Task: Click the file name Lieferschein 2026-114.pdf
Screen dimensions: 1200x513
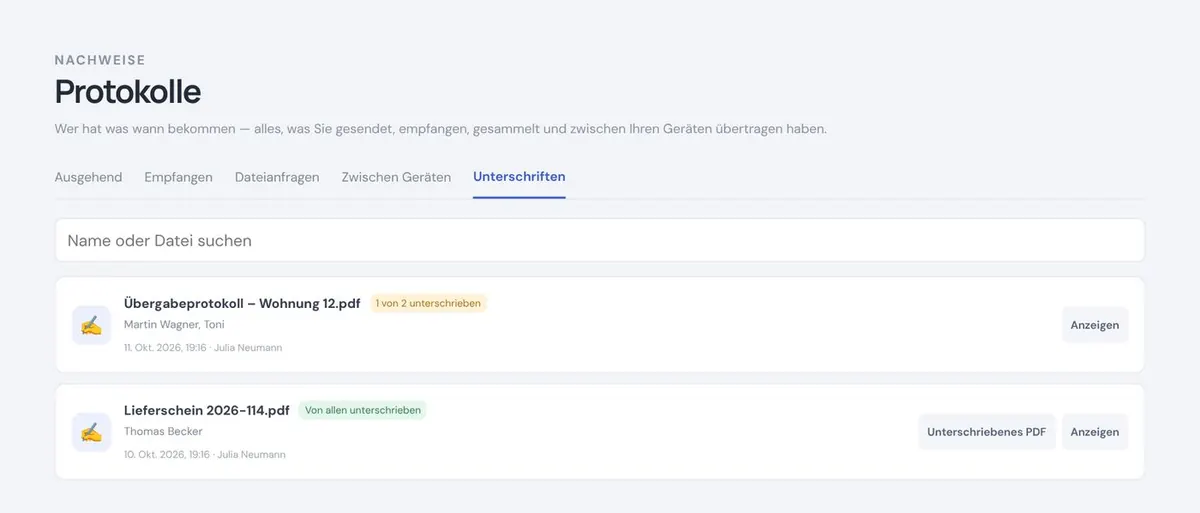Action: pos(207,410)
